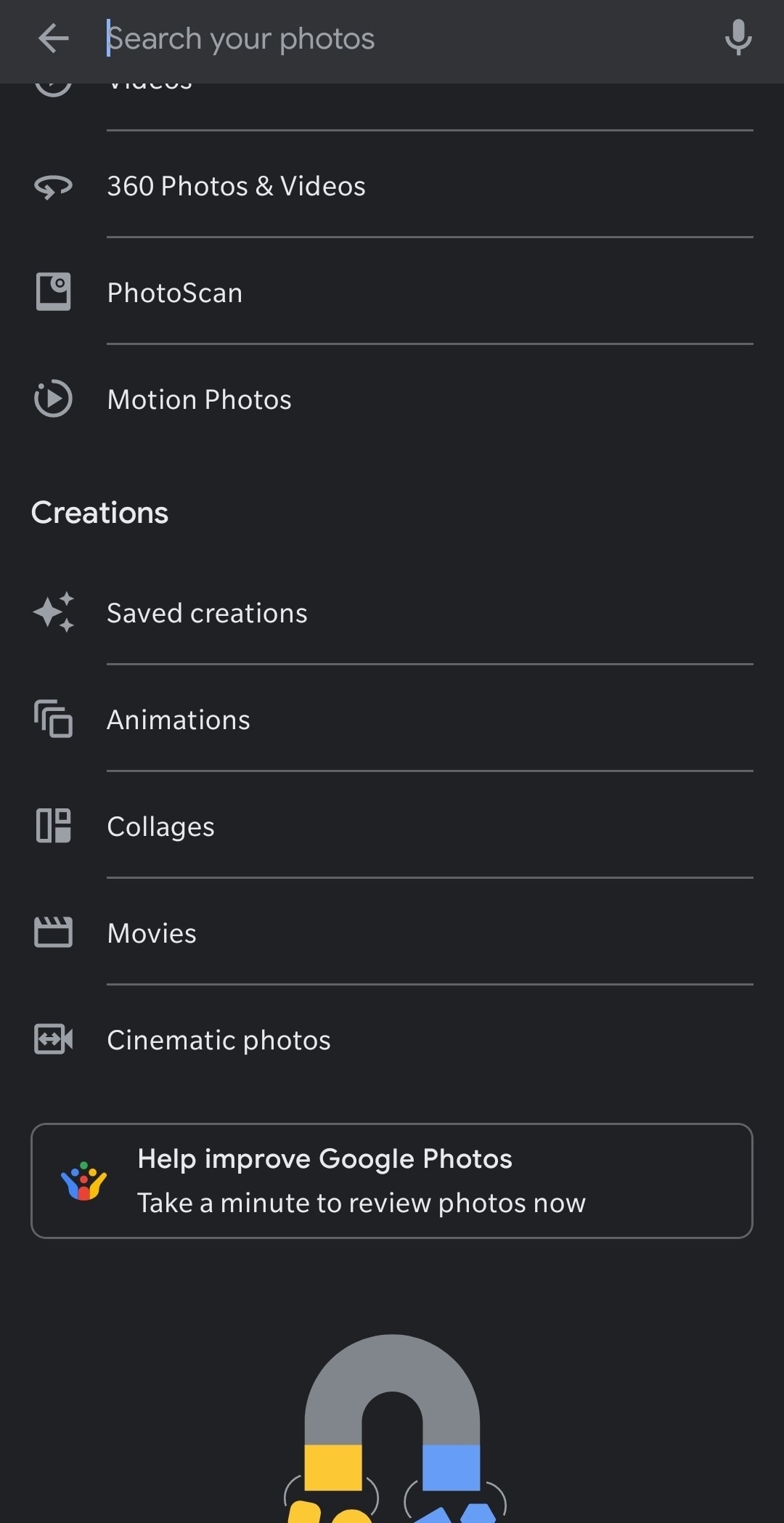This screenshot has width=784, height=1523.
Task: Tap the Help improve Google Photos card
Action: 392,1180
